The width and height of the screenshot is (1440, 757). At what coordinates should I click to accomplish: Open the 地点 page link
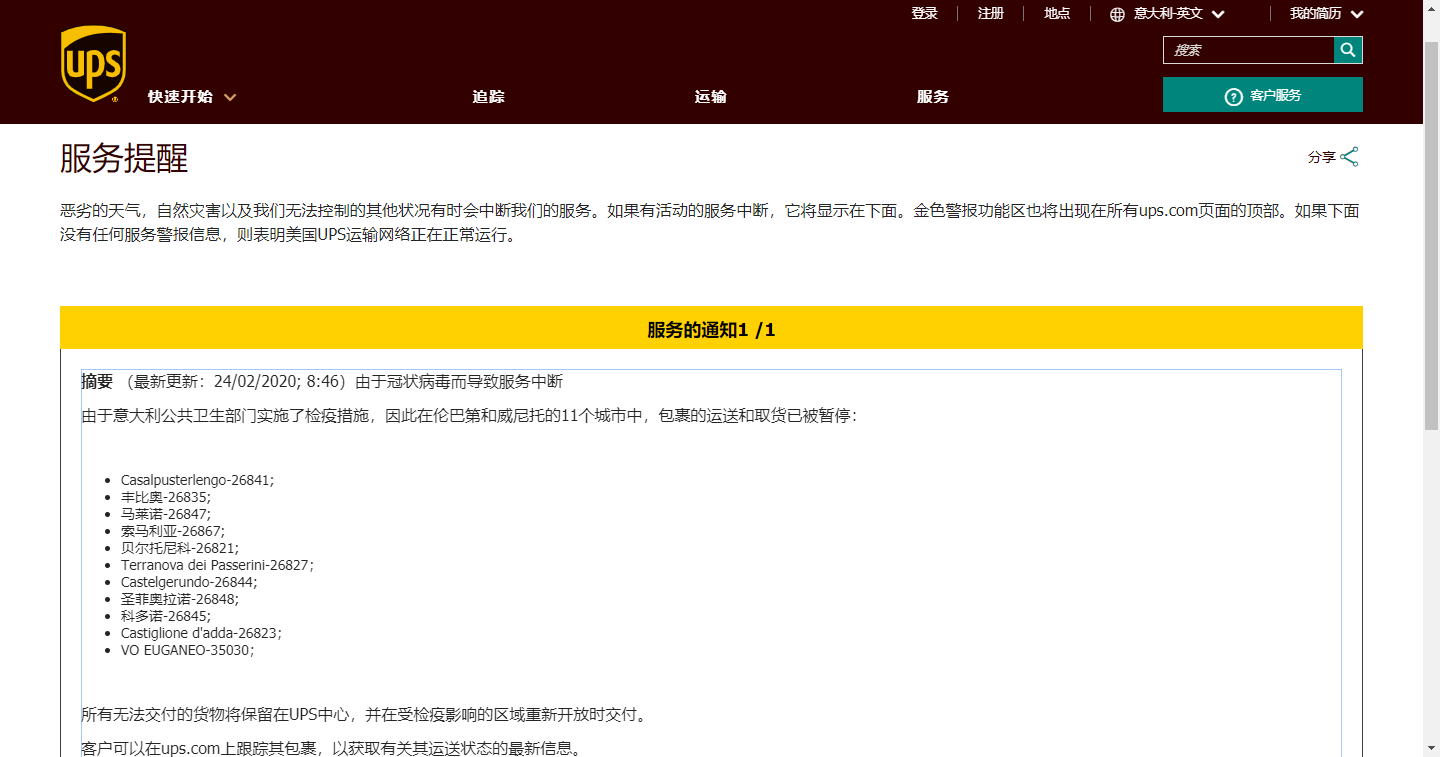[x=1057, y=14]
